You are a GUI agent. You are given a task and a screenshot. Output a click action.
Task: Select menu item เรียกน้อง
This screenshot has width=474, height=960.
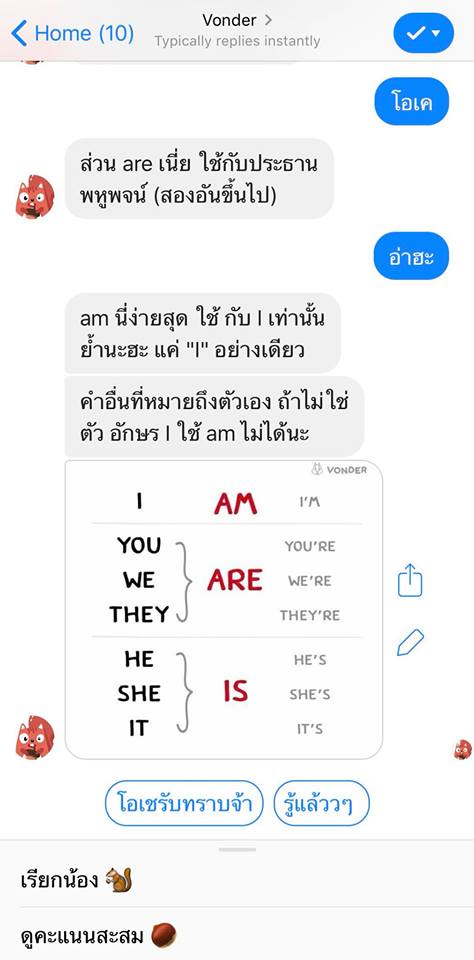coord(237,880)
